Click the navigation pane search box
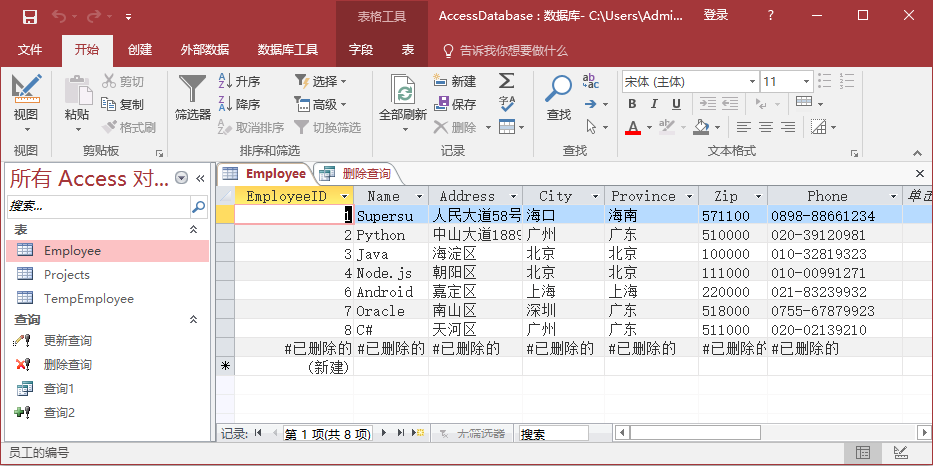 click(98, 205)
